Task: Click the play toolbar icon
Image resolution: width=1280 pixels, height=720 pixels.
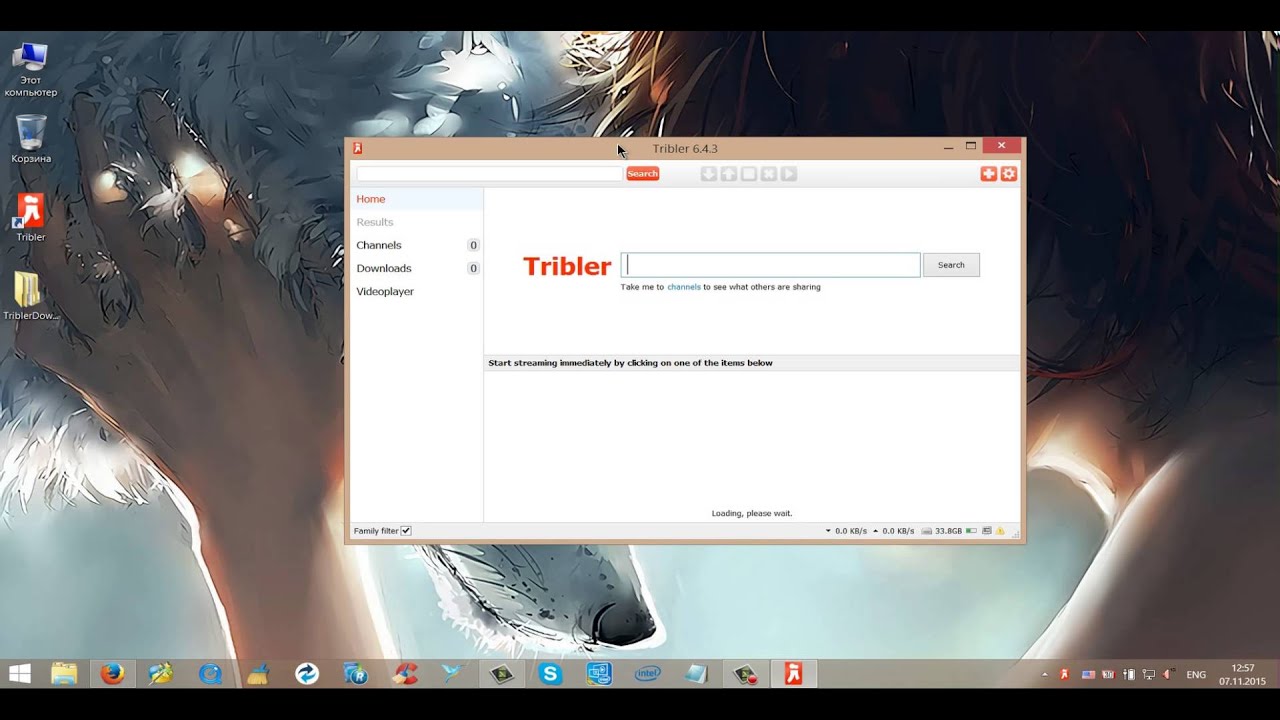Action: pos(788,174)
